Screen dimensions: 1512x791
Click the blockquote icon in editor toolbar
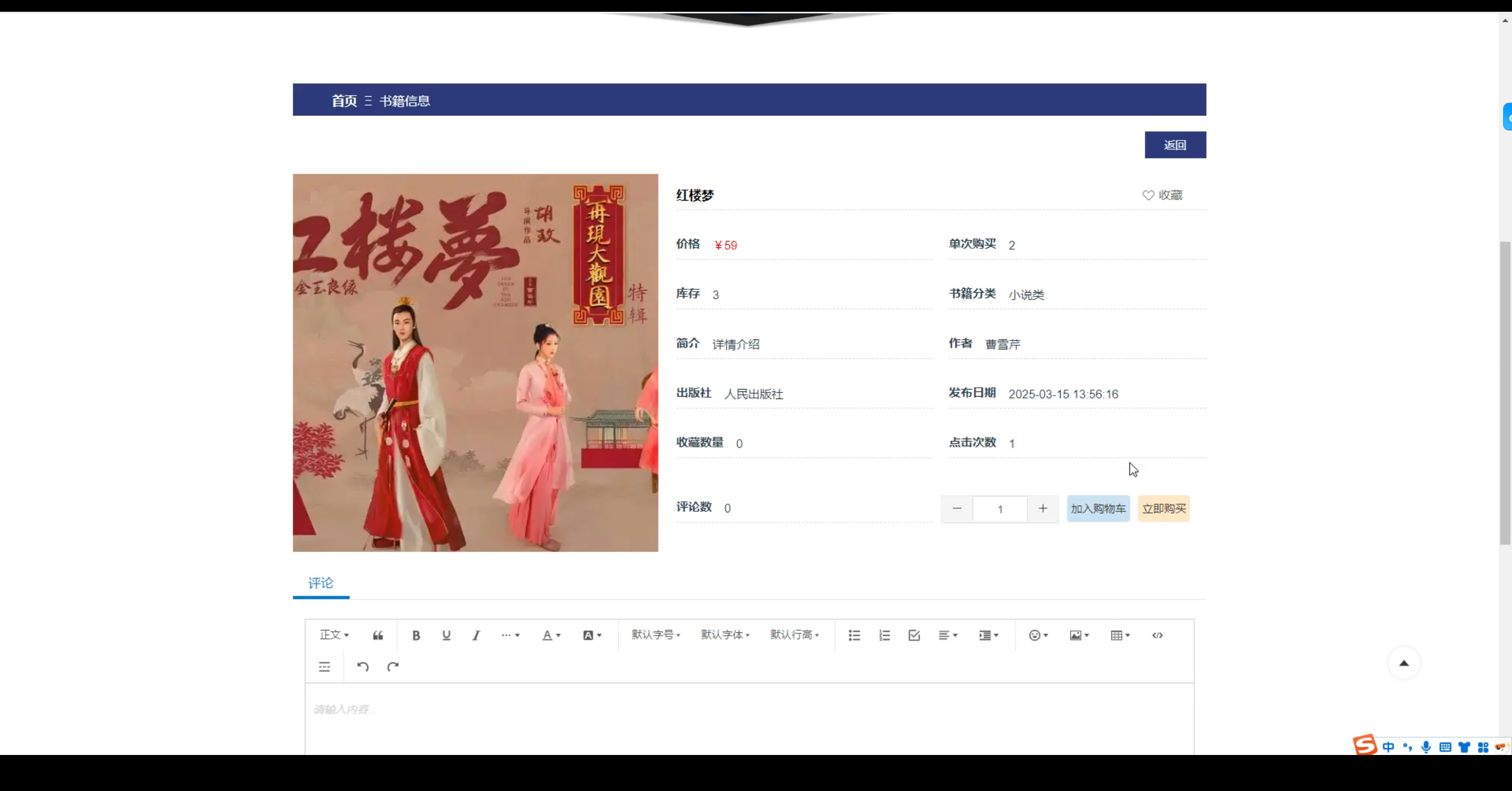pos(378,635)
